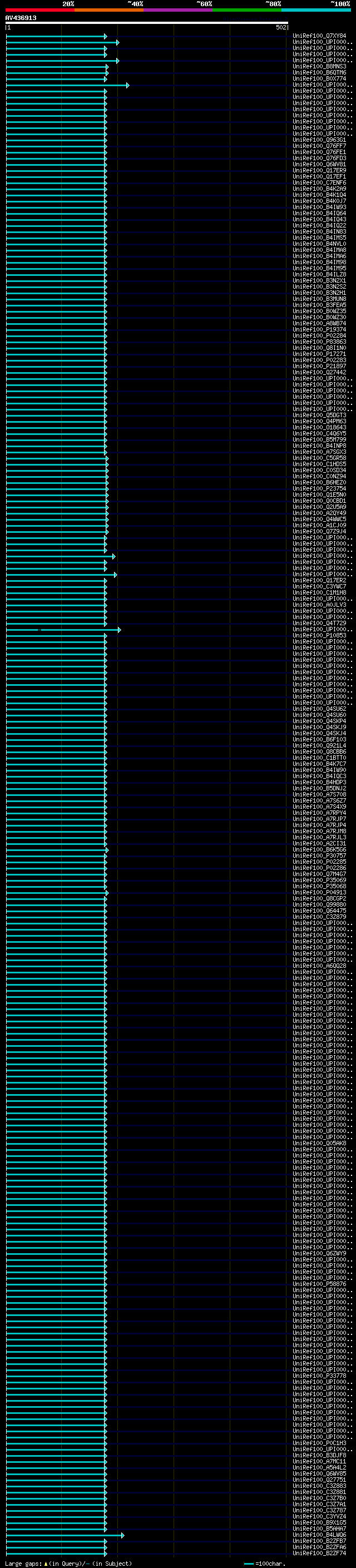356x1568 pixels.
Task: Select hit UniRef100_B0WZ35
Action: point(319,311)
